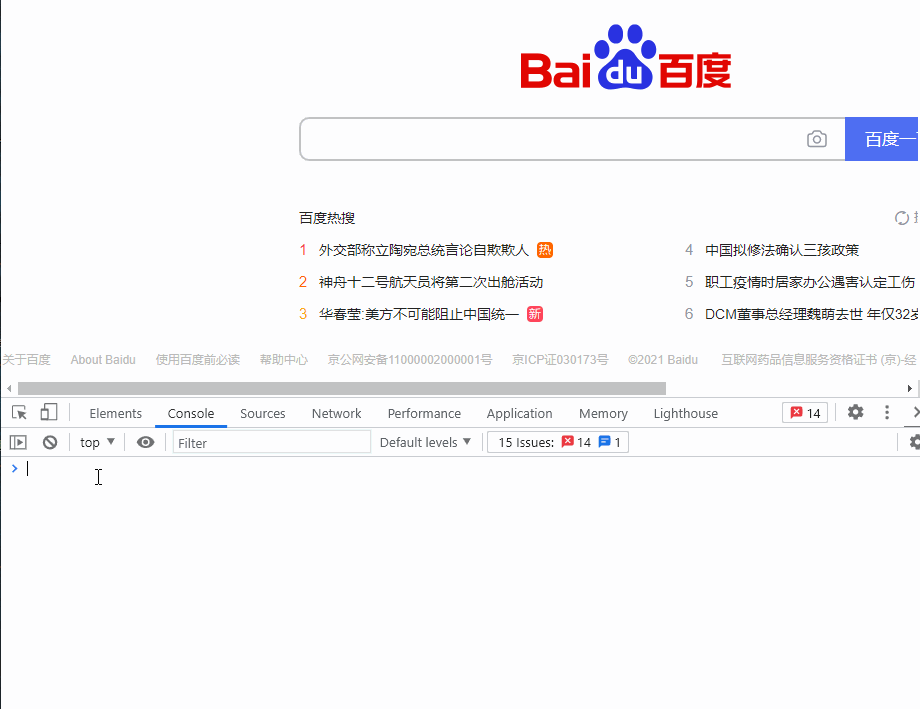Image resolution: width=920 pixels, height=709 pixels.
Task: Open 神舟十二号航天员将第二次出舱活动 link
Action: tap(431, 282)
